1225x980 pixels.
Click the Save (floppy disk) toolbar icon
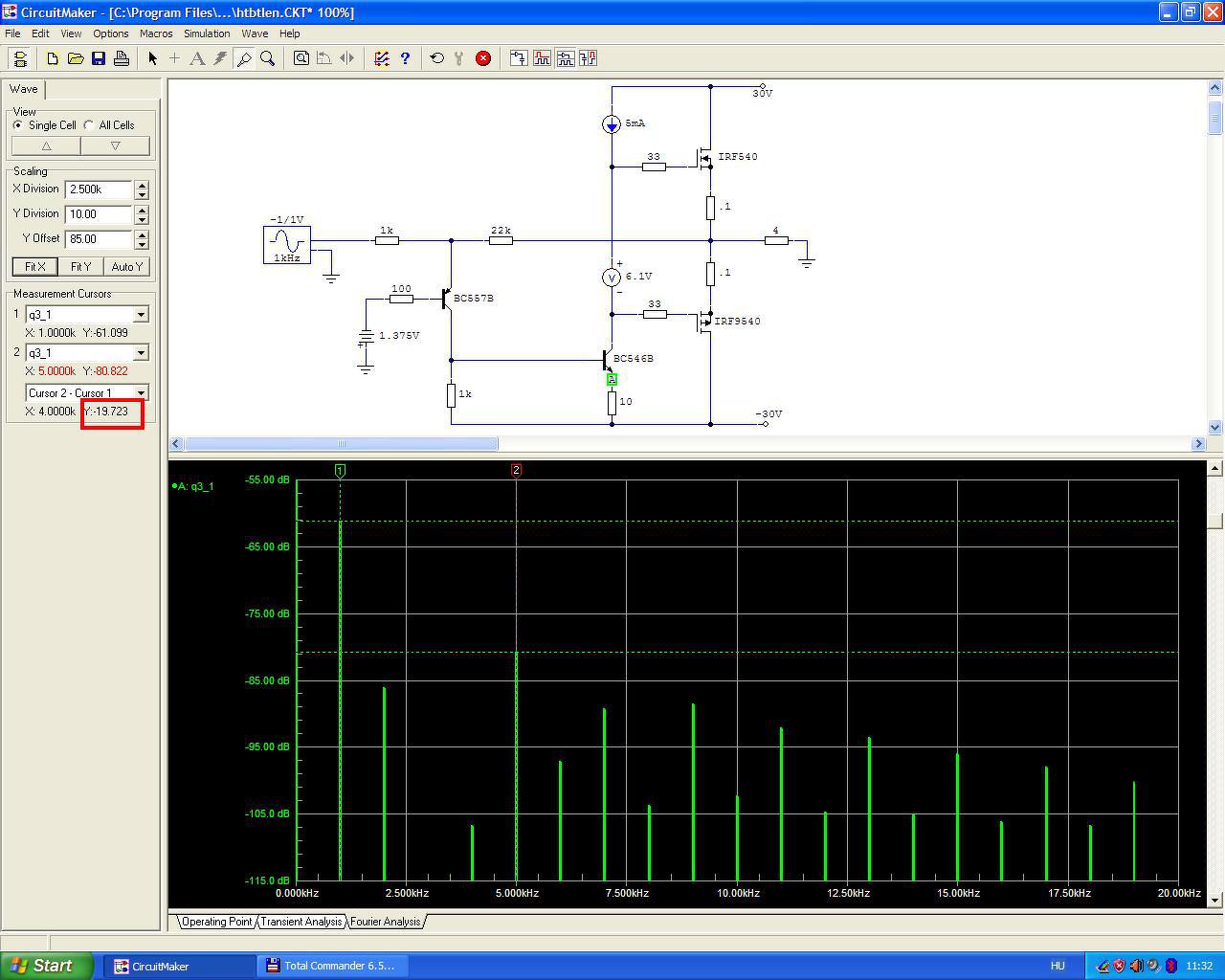(x=99, y=58)
